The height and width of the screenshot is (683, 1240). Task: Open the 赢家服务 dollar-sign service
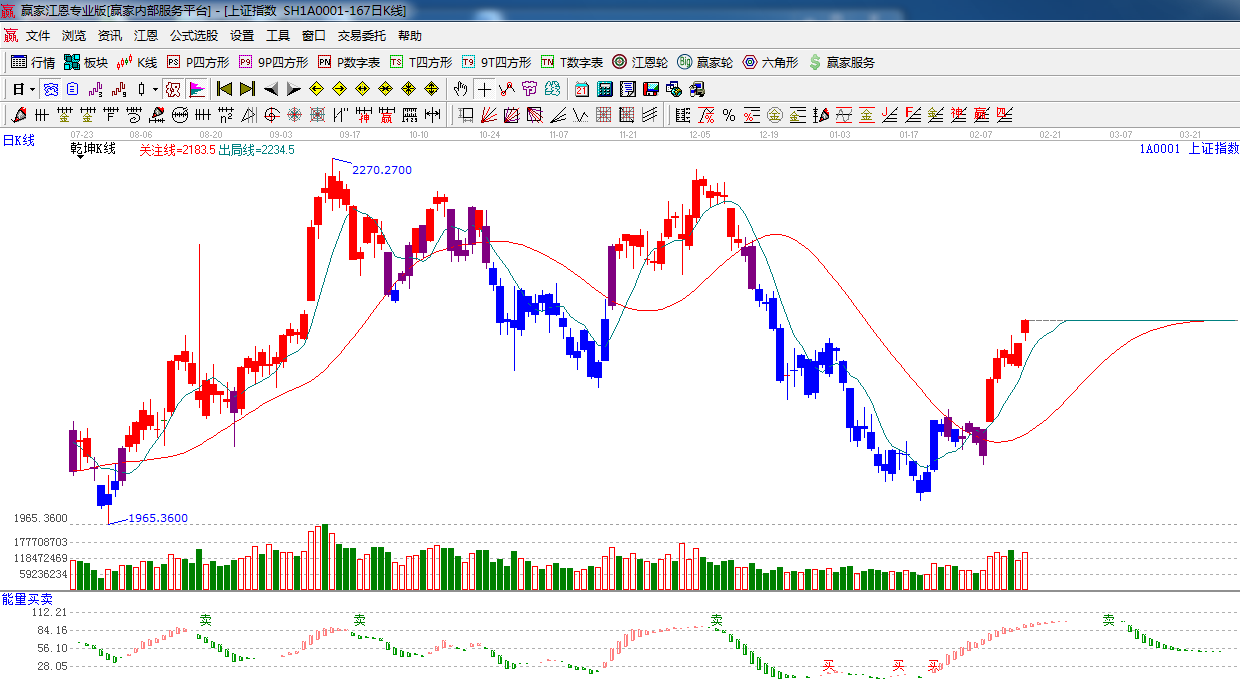(x=841, y=62)
